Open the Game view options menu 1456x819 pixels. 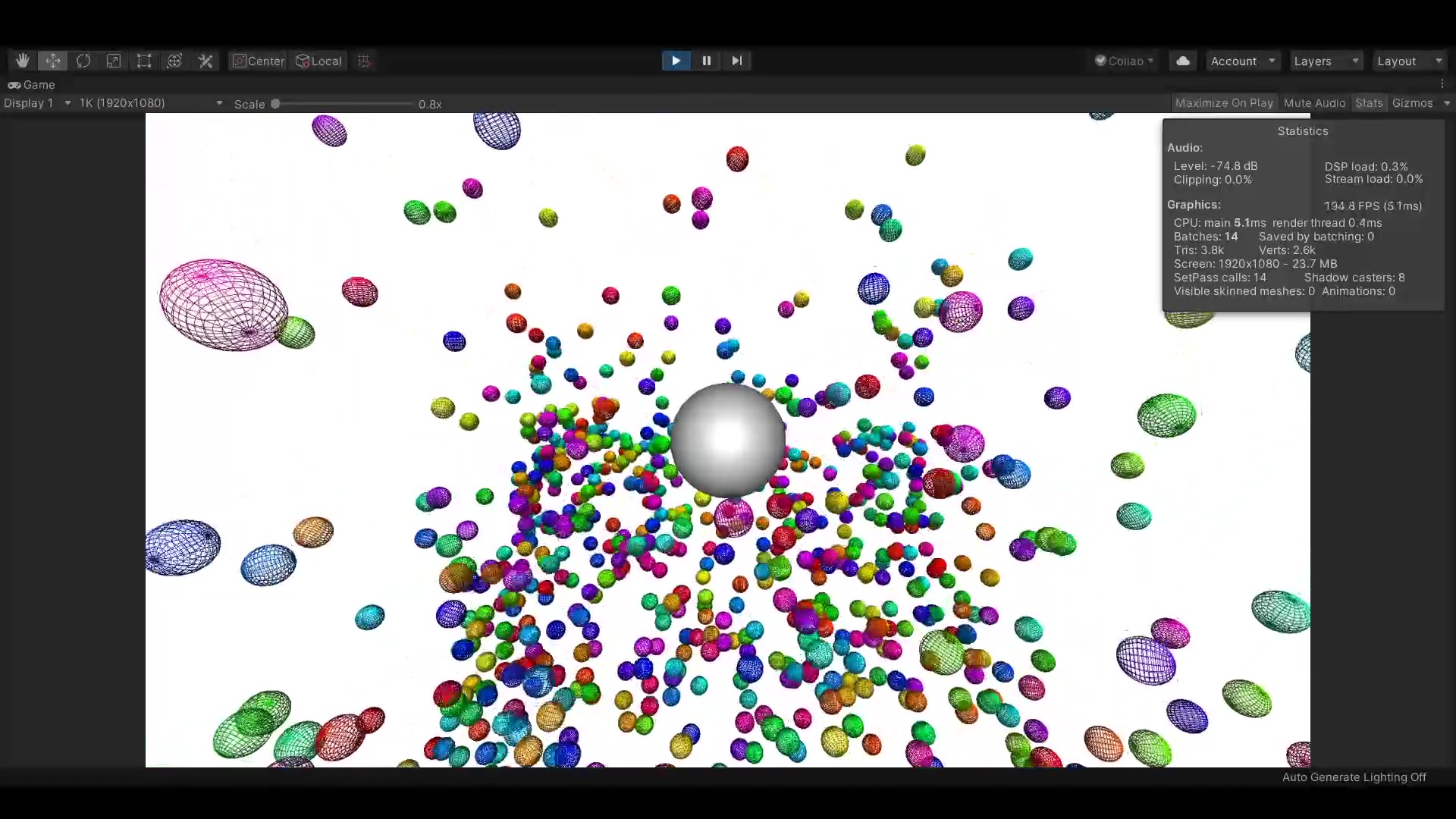(x=1444, y=84)
